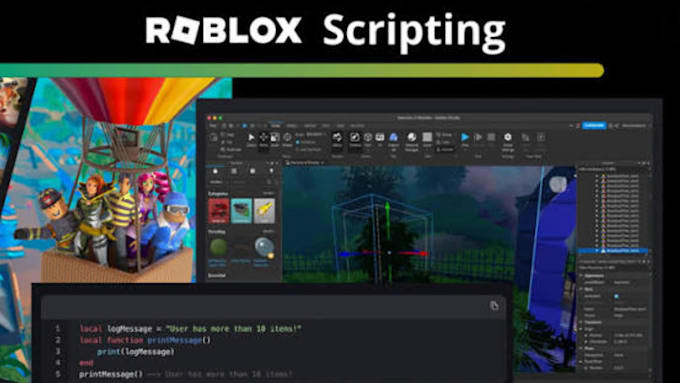
Task: Open Game Settings gear icon
Action: [x=508, y=140]
